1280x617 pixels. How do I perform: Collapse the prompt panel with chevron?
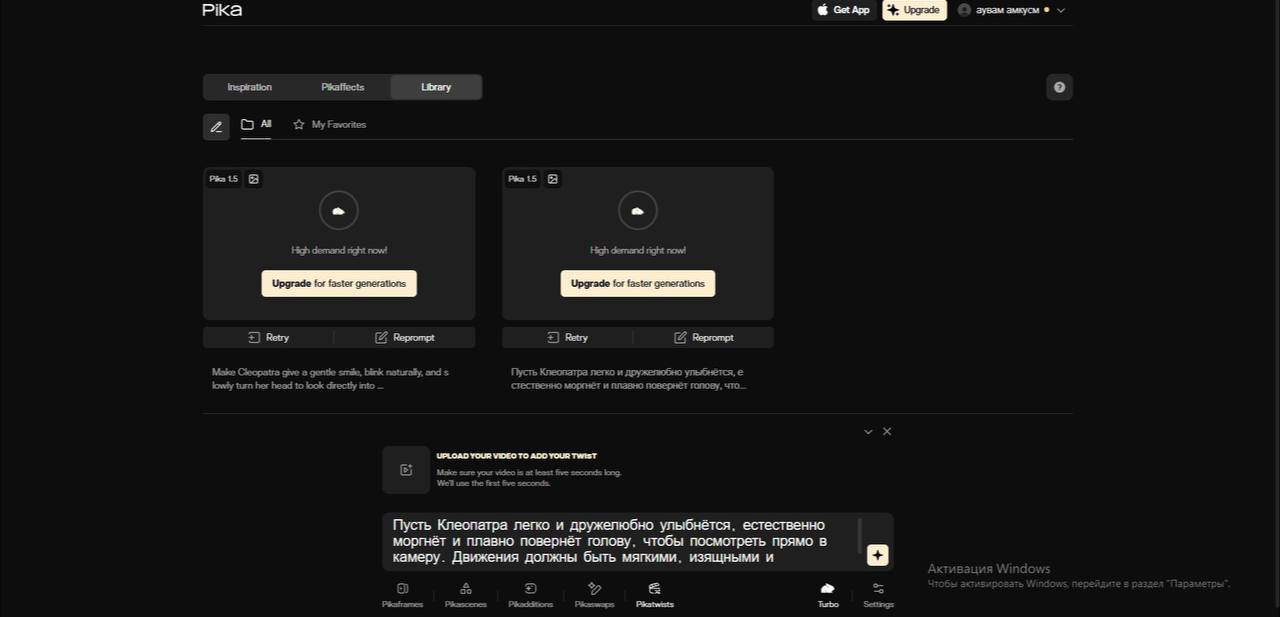[868, 432]
